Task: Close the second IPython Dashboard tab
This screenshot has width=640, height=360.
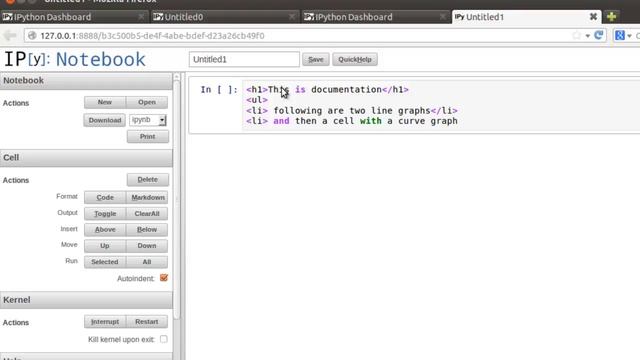Action: (442, 17)
